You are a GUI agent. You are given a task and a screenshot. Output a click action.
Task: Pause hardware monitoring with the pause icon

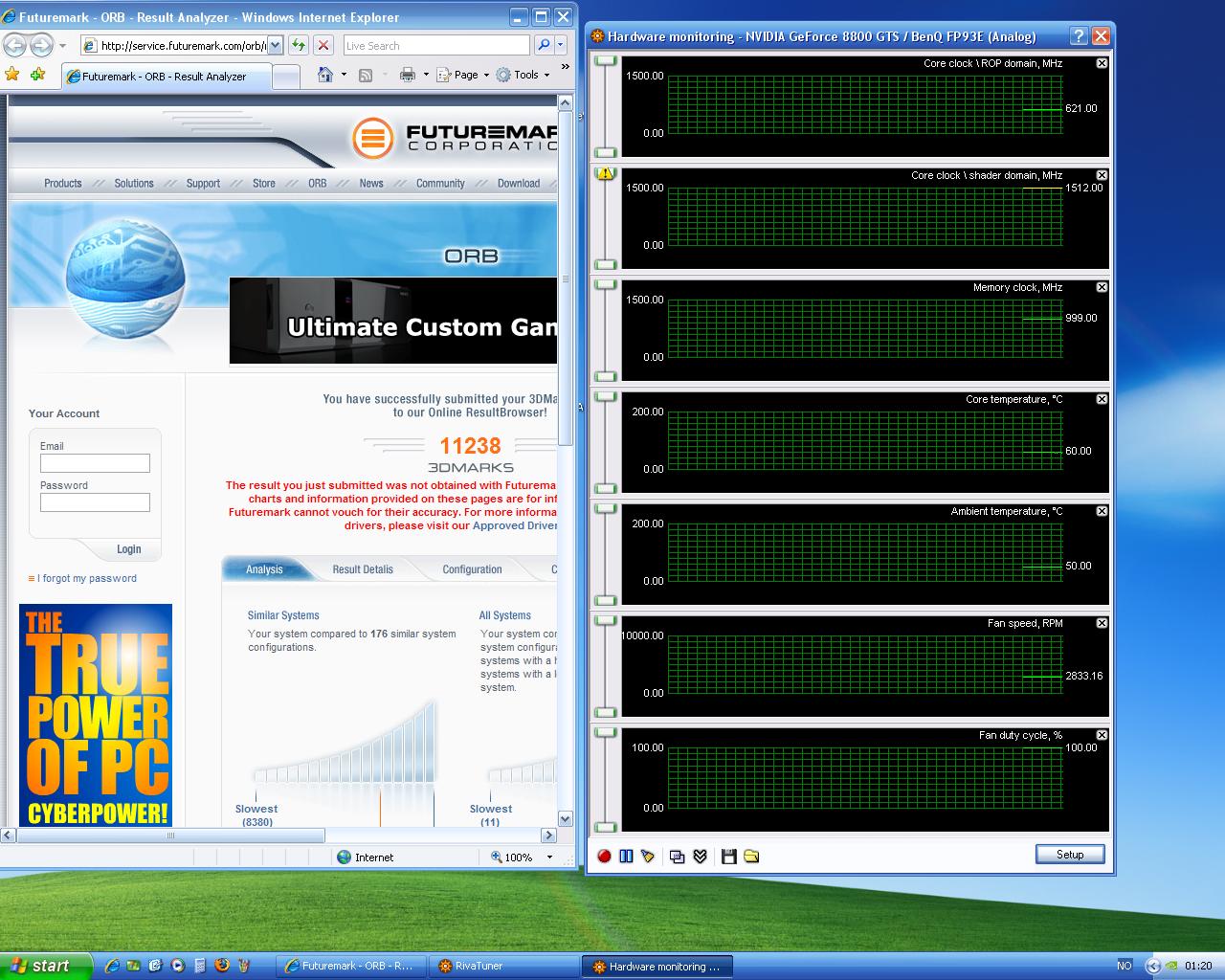point(626,856)
